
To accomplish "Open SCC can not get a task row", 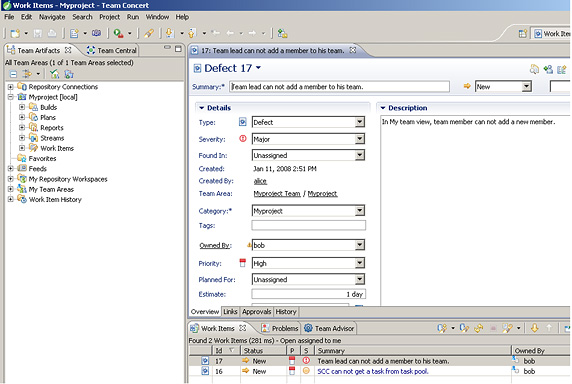I will (x=372, y=371).
